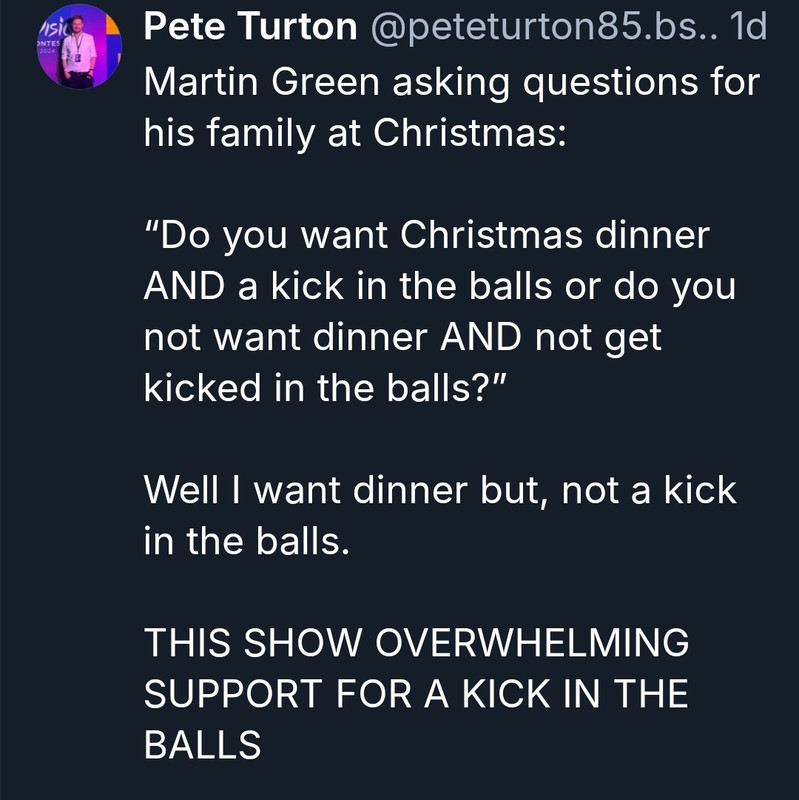This screenshot has width=799, height=800.
Task: Open Pete Turton's profile avatar
Action: [x=79, y=47]
